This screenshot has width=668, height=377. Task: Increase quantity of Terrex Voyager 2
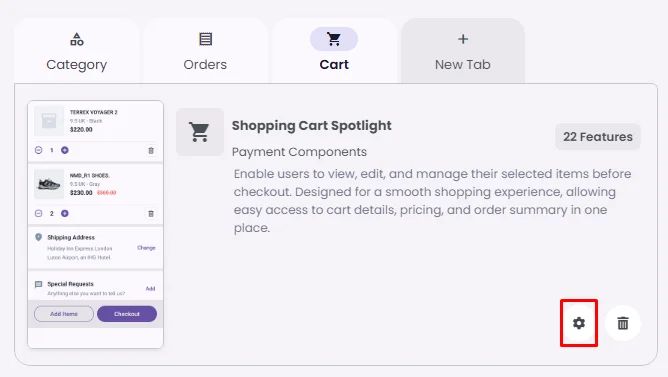(65, 150)
